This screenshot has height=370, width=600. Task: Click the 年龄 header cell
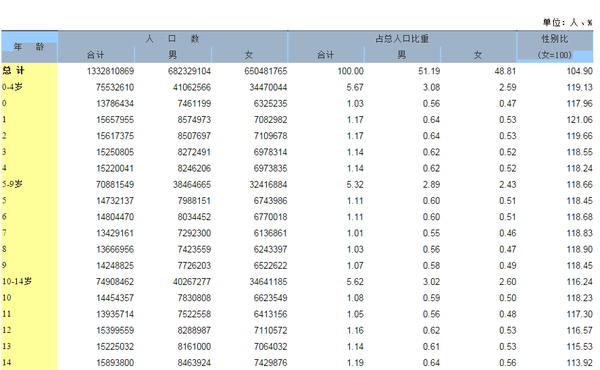click(x=29, y=47)
